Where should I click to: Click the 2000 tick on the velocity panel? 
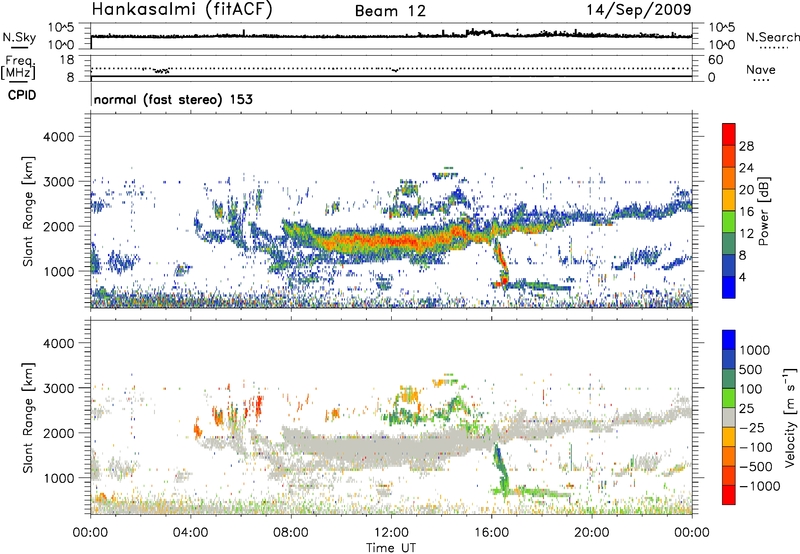pyautogui.click(x=58, y=433)
